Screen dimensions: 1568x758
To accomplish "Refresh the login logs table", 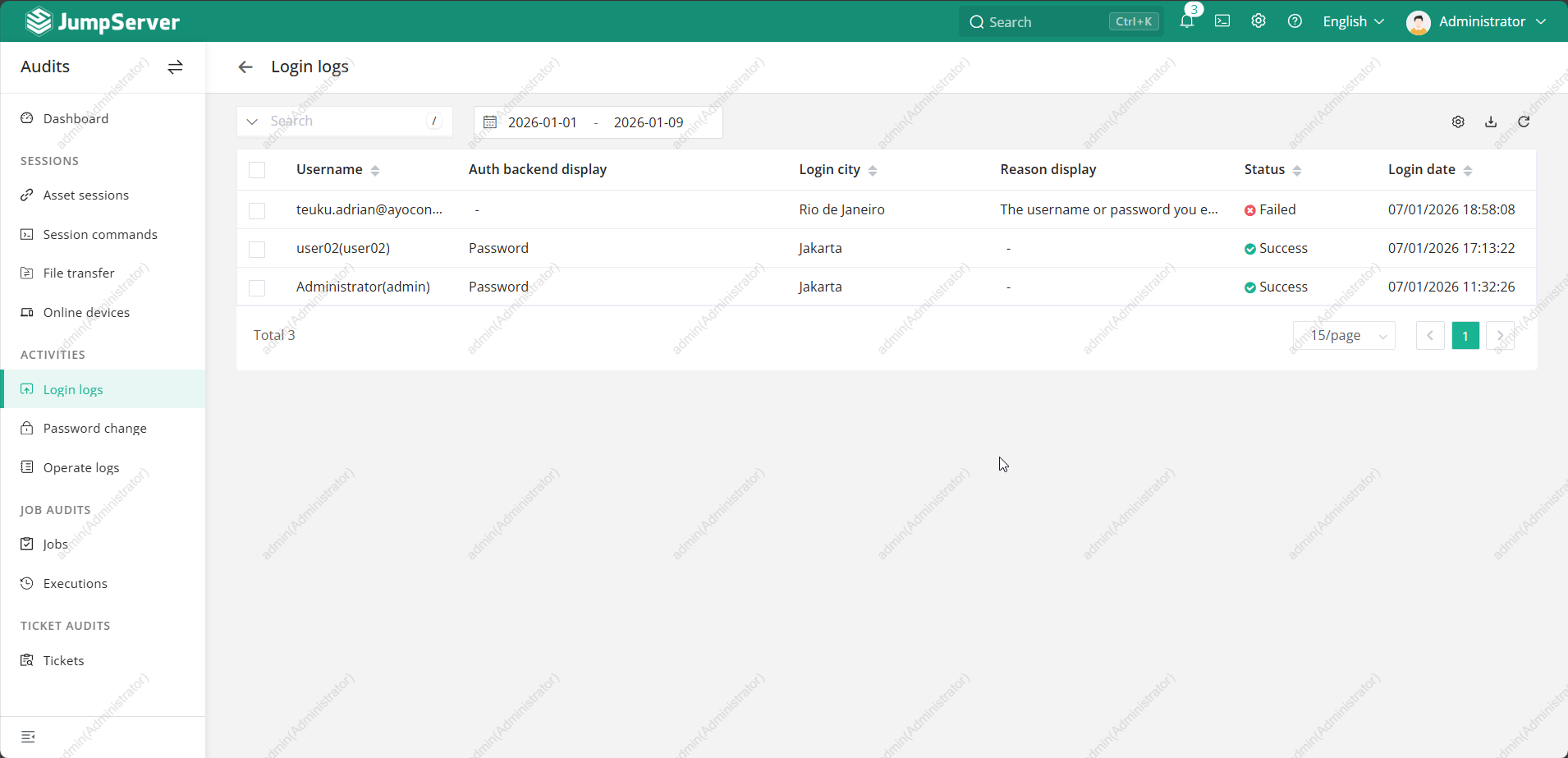I will (1524, 122).
